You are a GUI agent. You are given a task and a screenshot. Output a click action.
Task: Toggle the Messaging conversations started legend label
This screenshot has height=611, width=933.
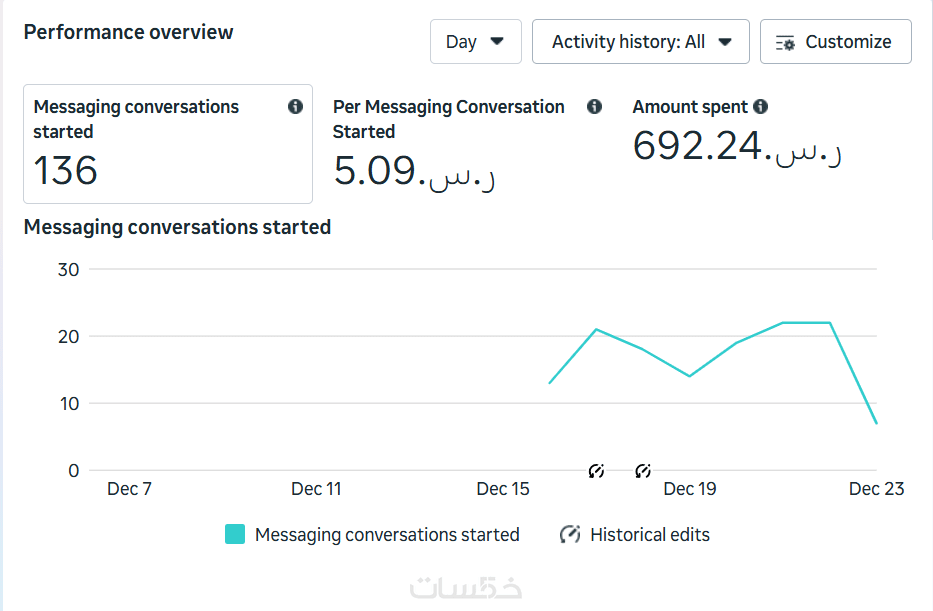387,535
